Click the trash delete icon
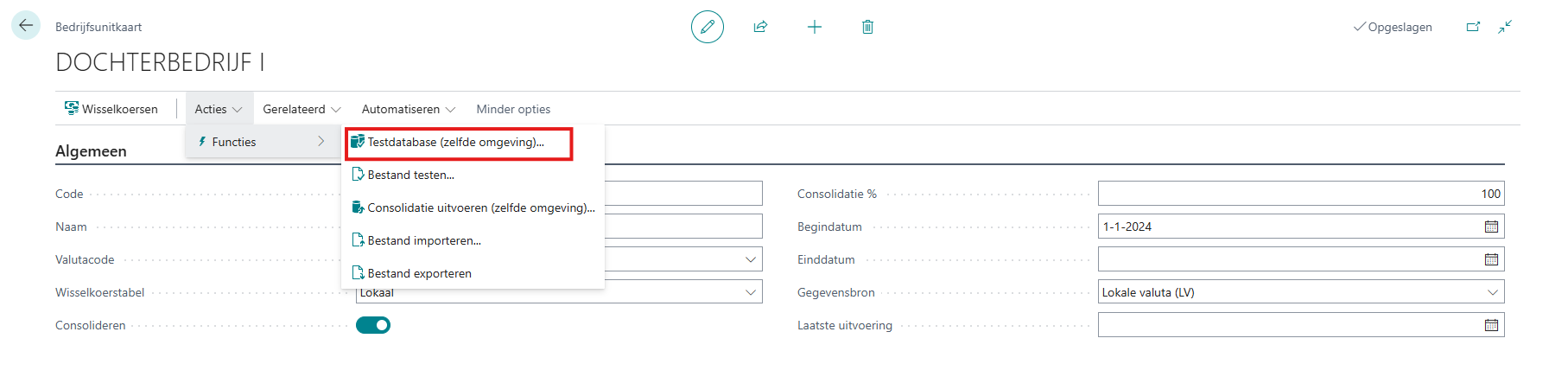Screen dimensions: 1568x383 tap(867, 27)
